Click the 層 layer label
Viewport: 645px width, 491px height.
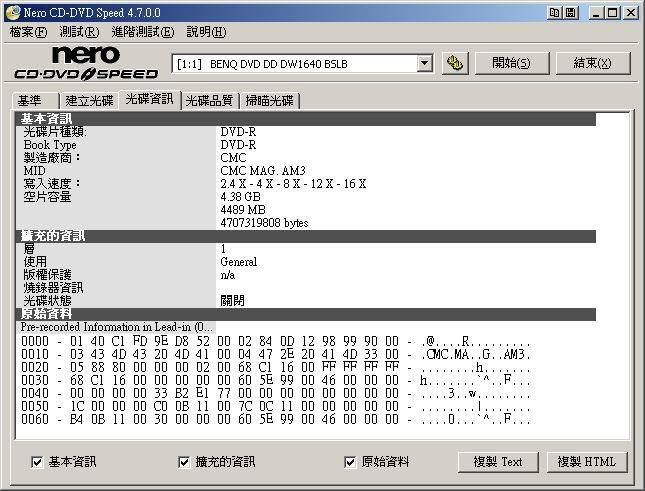pyautogui.click(x=29, y=248)
